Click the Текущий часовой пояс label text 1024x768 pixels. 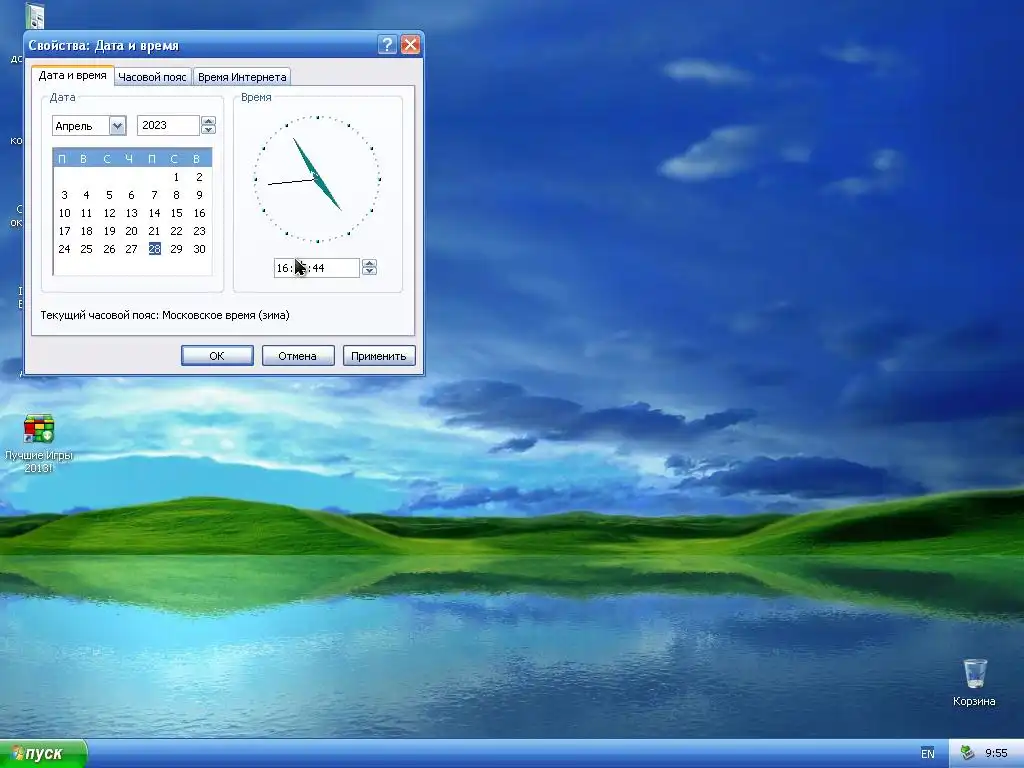[165, 315]
